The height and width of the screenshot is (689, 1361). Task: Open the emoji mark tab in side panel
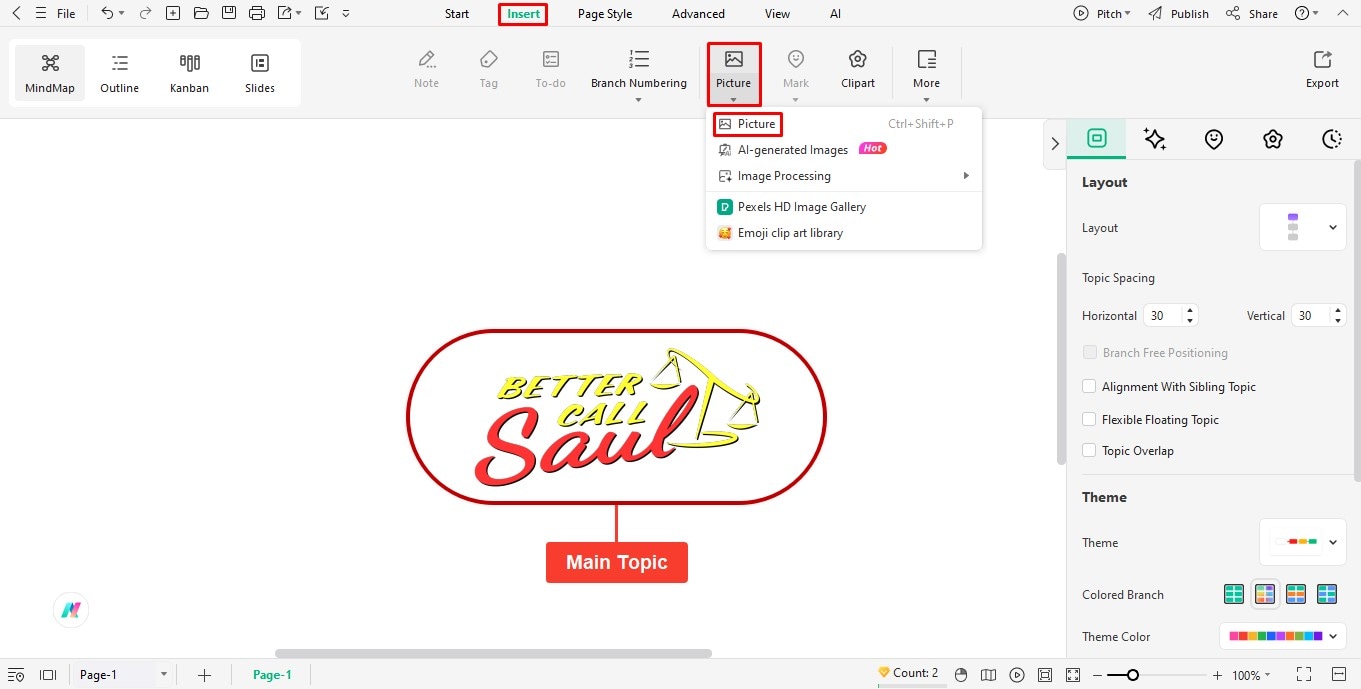1214,139
